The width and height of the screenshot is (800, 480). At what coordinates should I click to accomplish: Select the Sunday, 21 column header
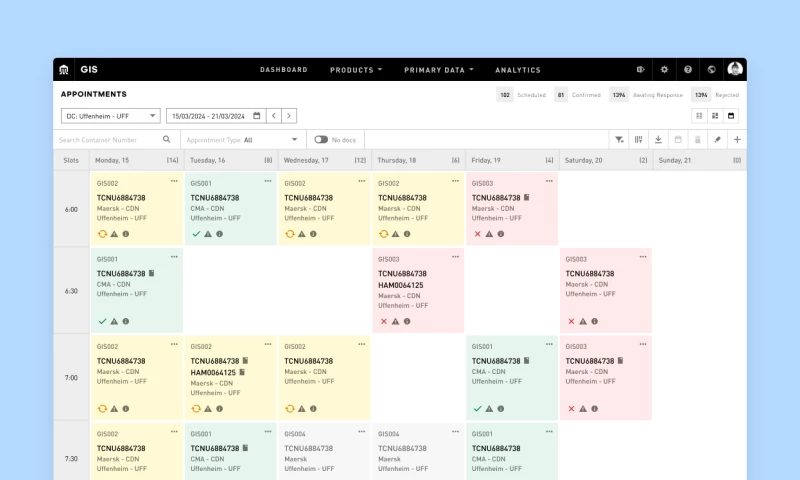tap(699, 160)
